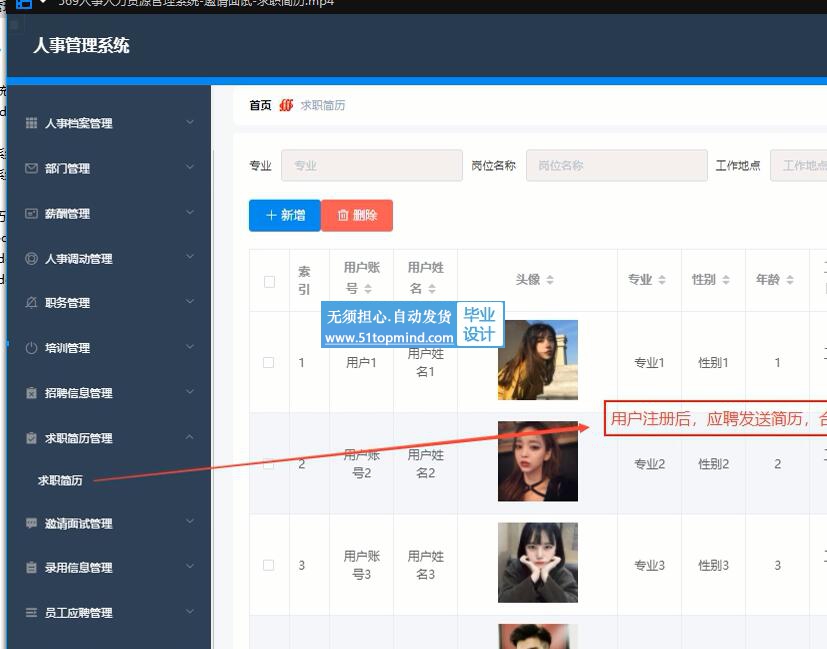
Task: Click the 员工应聘管理 list icon
Action: point(31,613)
